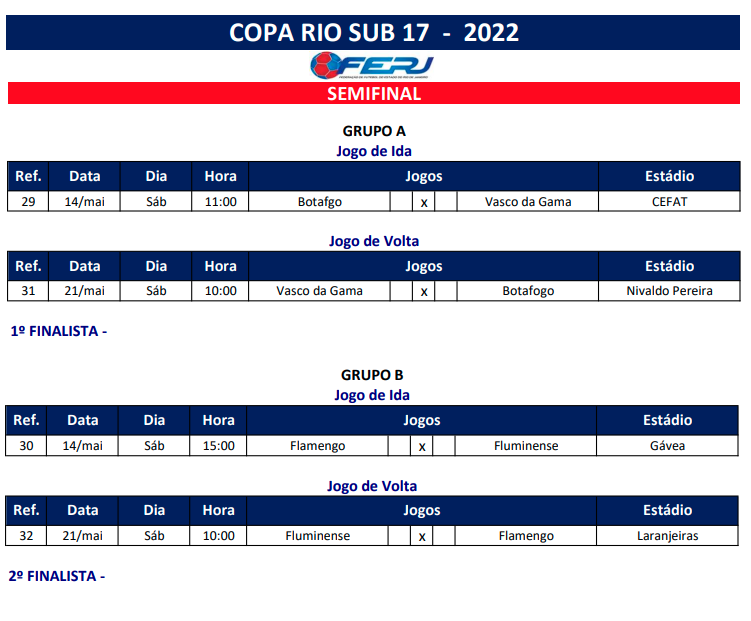Viewport: 751px width, 621px height.
Task: Click the FERJ federation logo
Action: coord(372,66)
